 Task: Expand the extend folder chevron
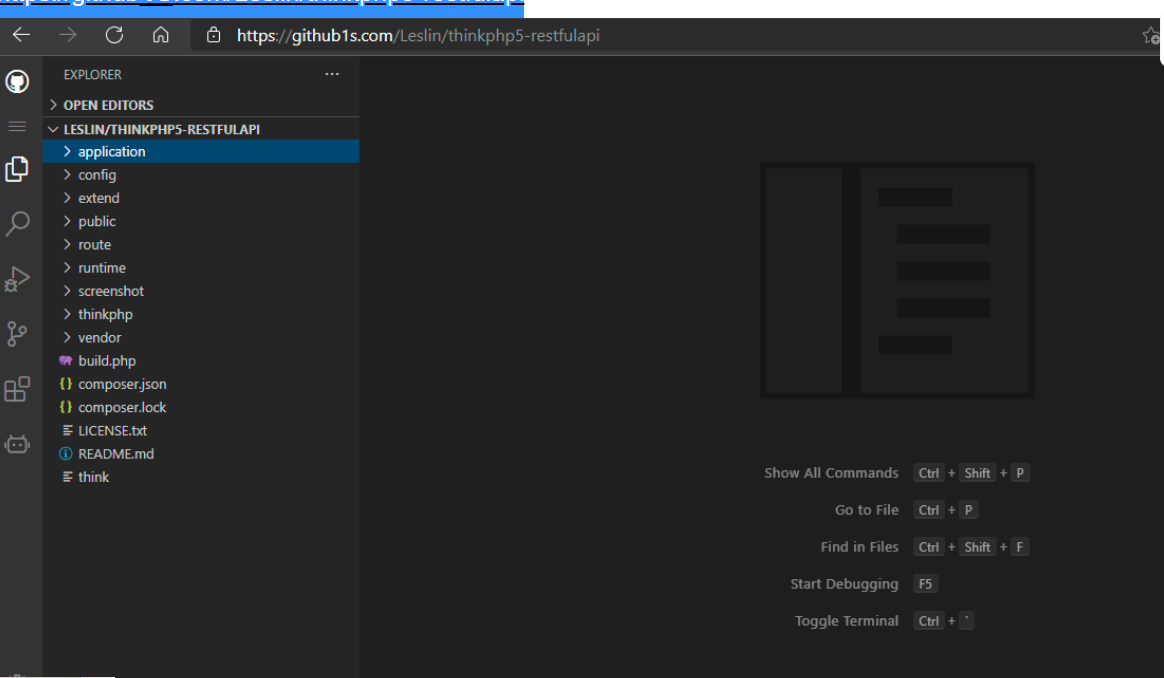click(x=67, y=198)
